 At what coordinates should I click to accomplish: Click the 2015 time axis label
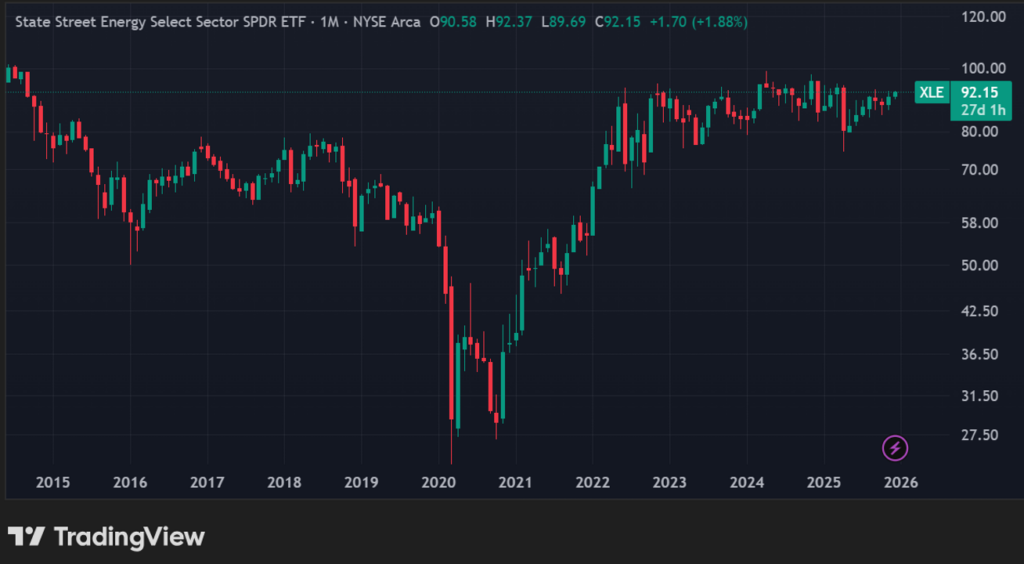(x=53, y=483)
